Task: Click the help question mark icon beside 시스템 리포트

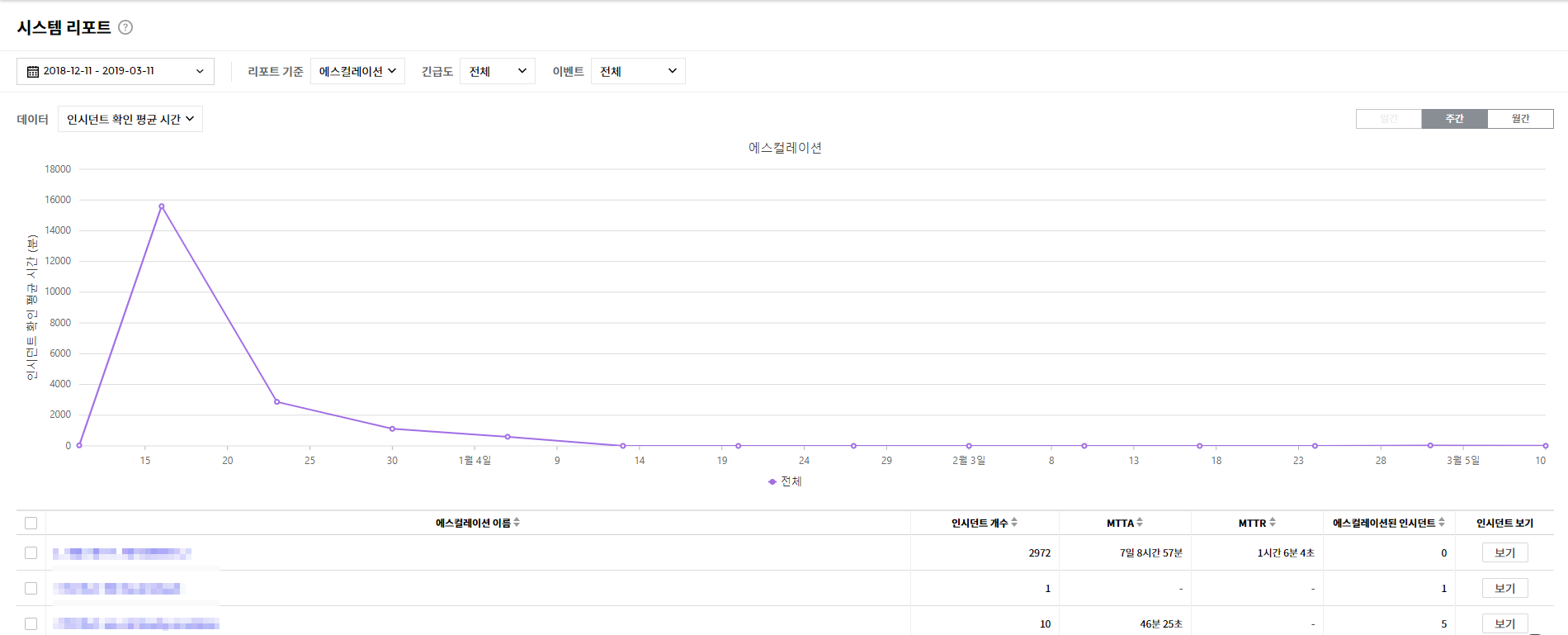Action: [x=125, y=27]
